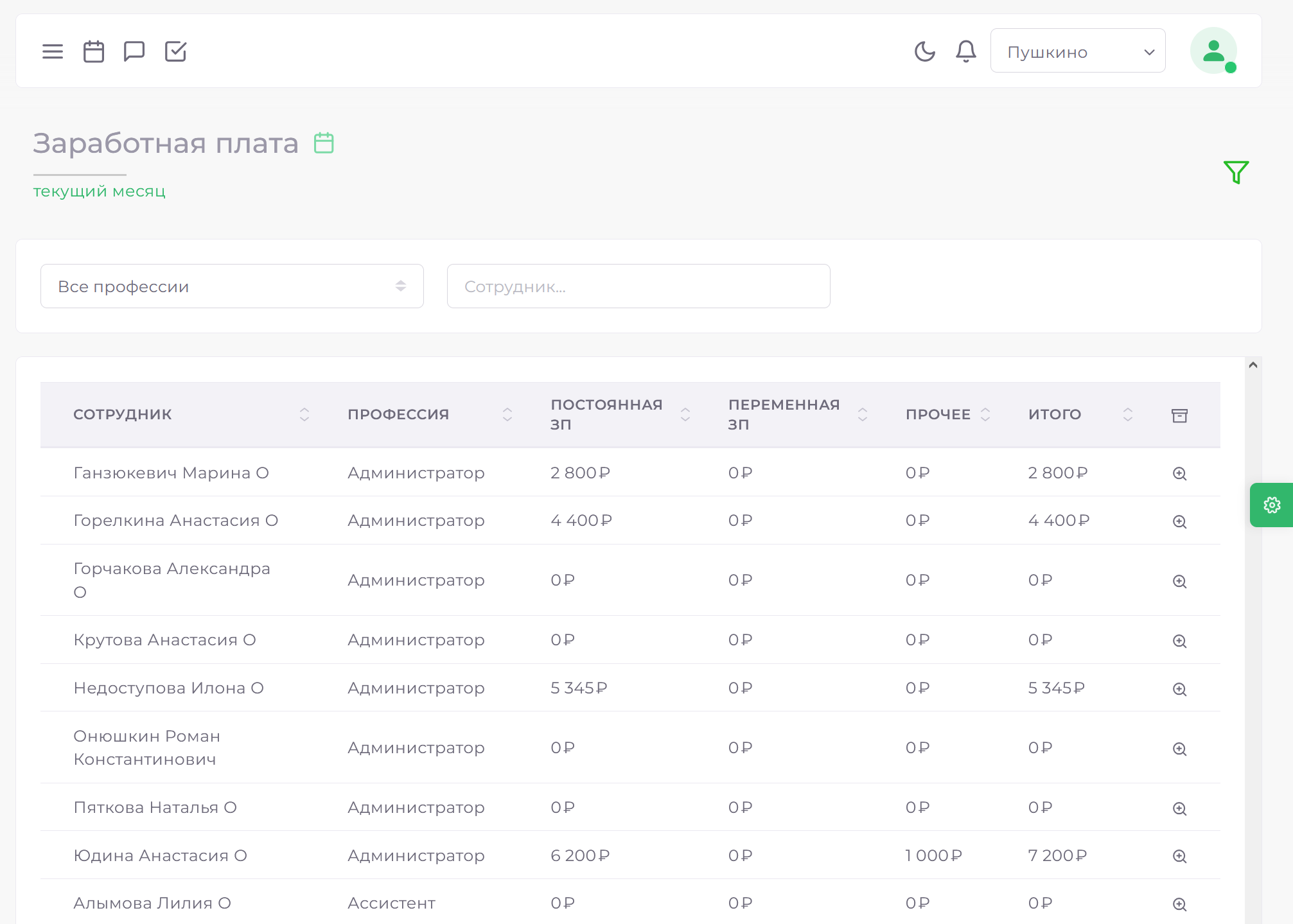Screen dimensions: 1293x924
Task: View details for Юдина Анастасия
Action: click(x=1180, y=856)
